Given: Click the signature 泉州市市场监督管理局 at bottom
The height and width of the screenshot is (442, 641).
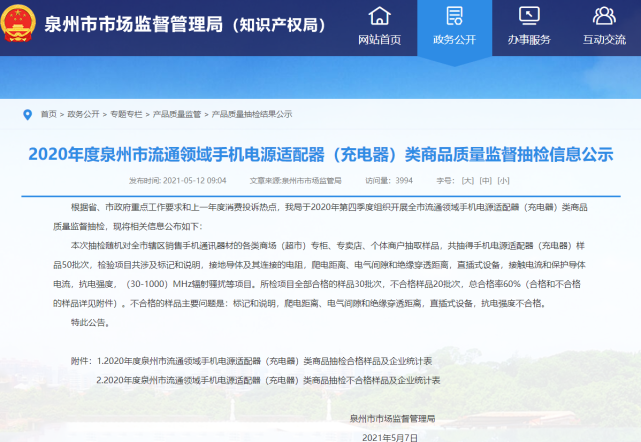Looking at the screenshot, I should click(x=392, y=418).
